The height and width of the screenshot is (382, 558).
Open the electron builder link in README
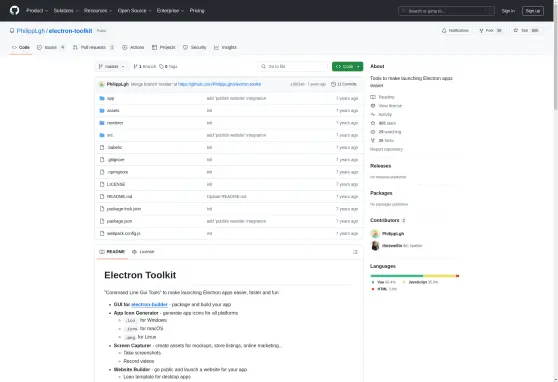[x=149, y=304]
